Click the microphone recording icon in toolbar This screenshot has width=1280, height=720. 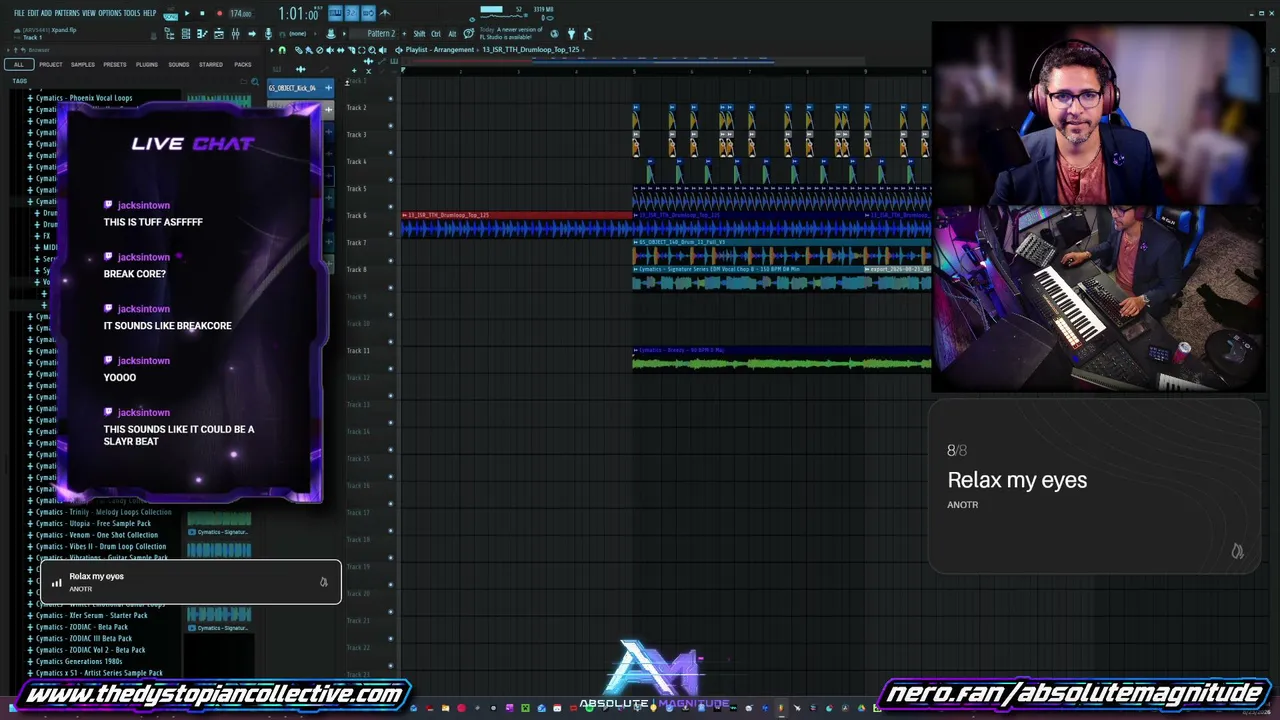pos(268,34)
